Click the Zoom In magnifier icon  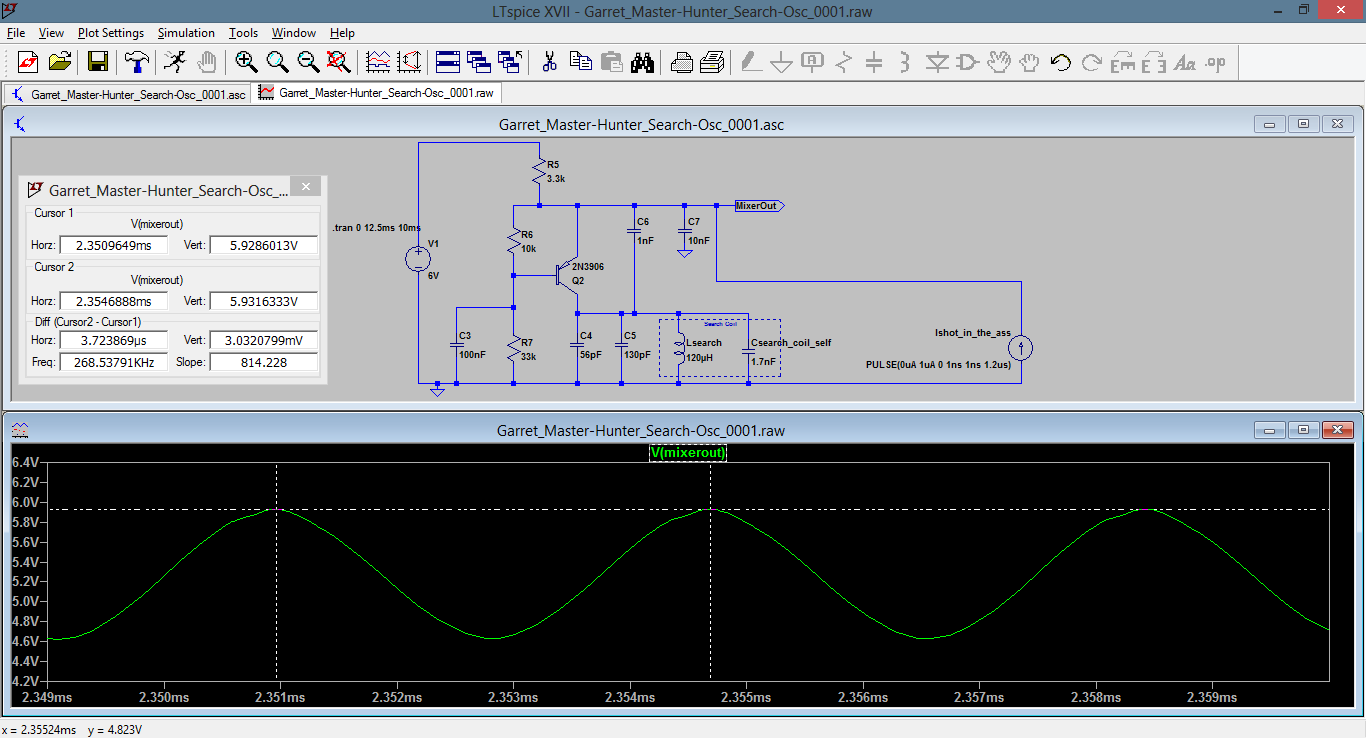pyautogui.click(x=246, y=62)
